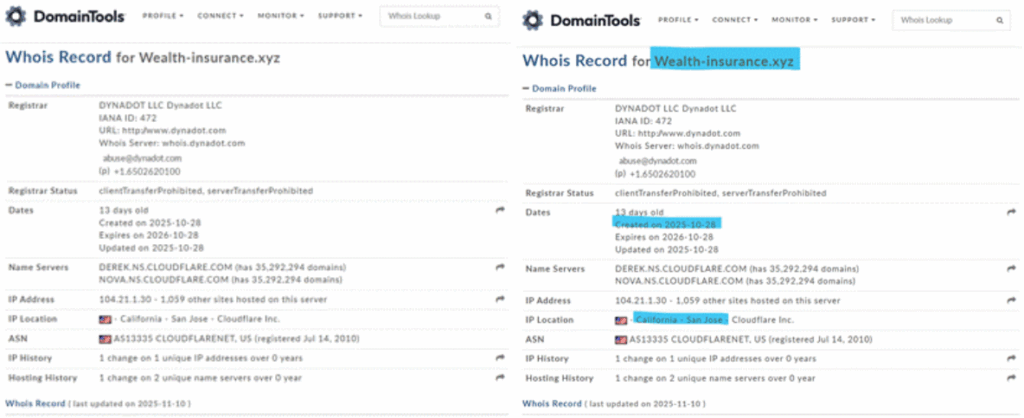1024x418 pixels.
Task: Click DomainTools gear logo in right page
Action: [x=533, y=20]
